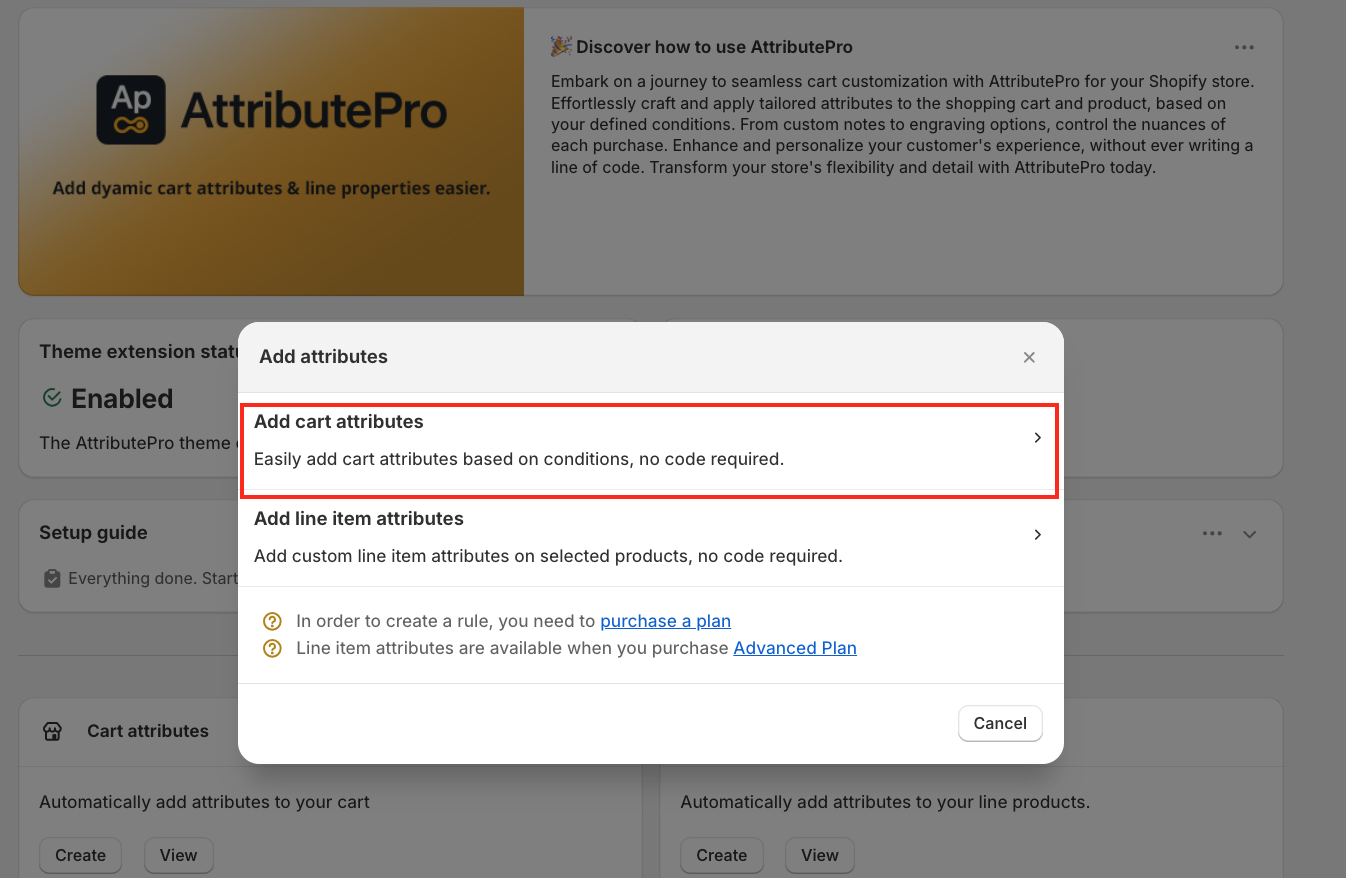Click View under the line products card

(x=819, y=855)
